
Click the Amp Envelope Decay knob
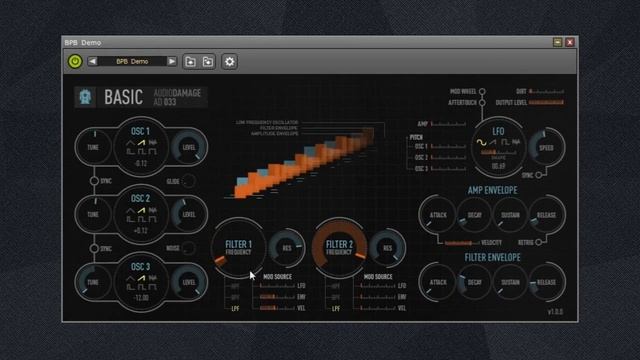(474, 215)
